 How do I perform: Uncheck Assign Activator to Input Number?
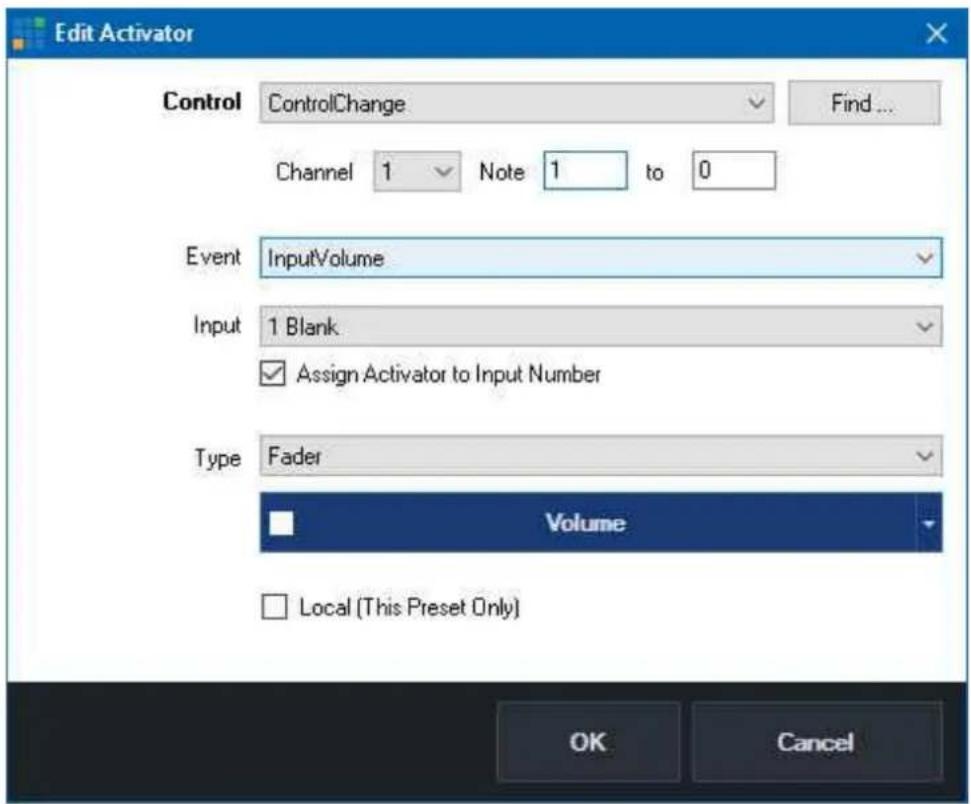[272, 374]
